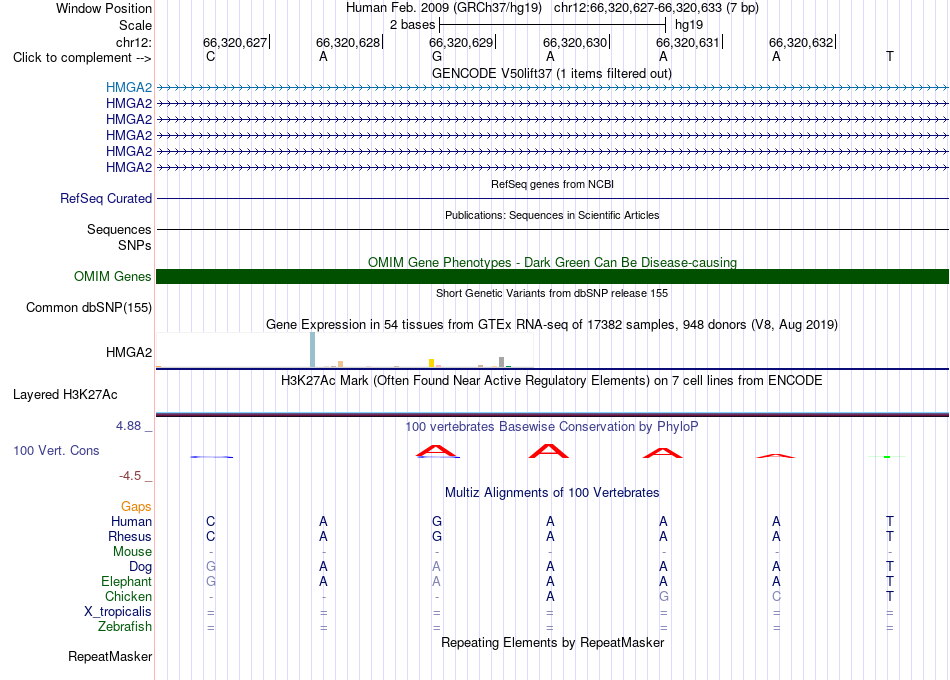This screenshot has width=950, height=680.
Task: Click the H3K27Ac Mark track title
Action: click(x=552, y=381)
